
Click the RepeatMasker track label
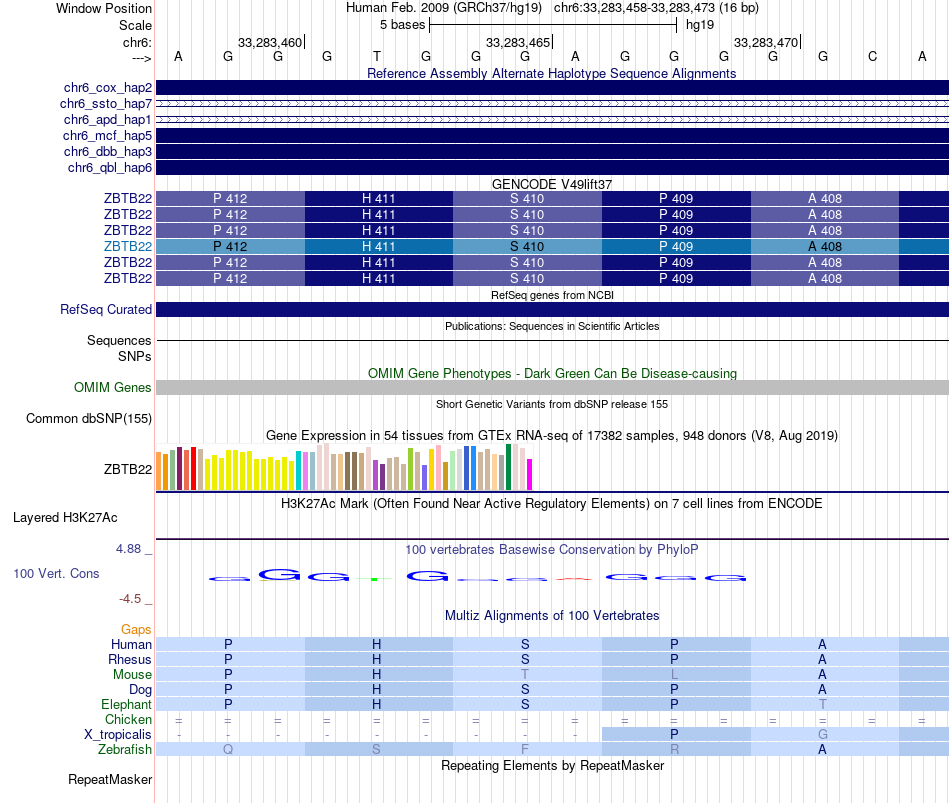(110, 779)
